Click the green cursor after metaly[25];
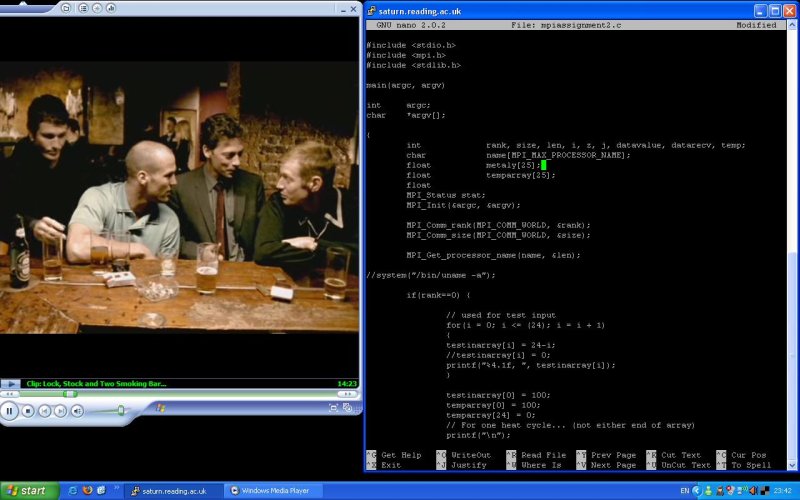Screen dimensions: 800x500 pos(543,165)
